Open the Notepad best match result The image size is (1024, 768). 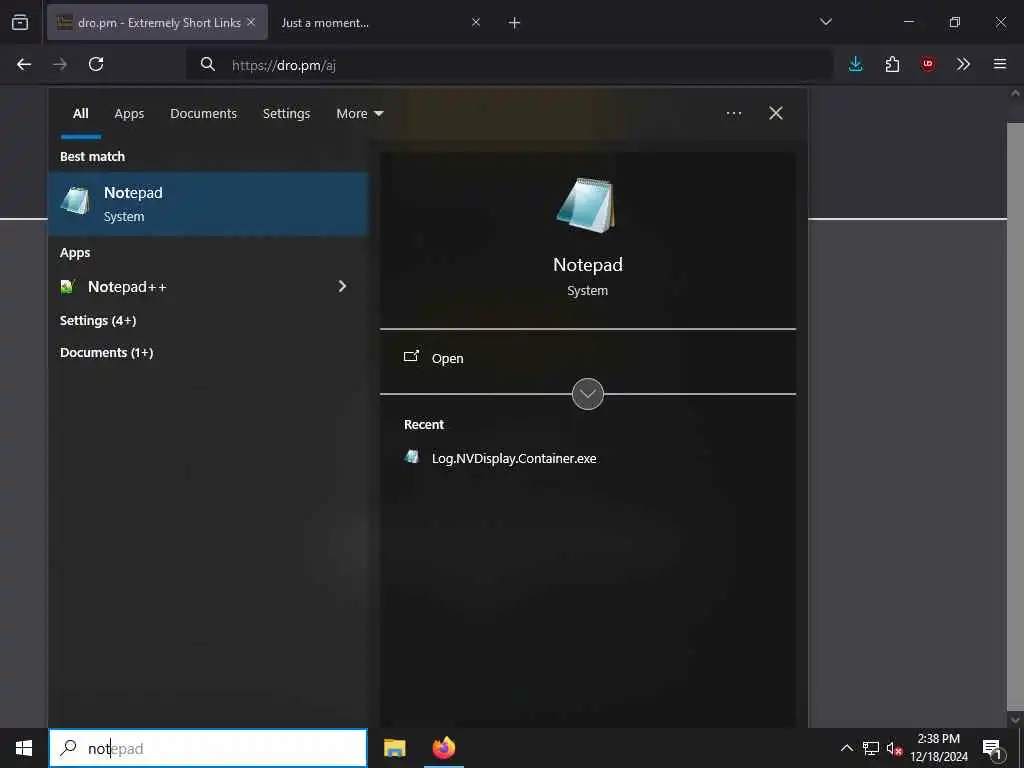tap(208, 204)
